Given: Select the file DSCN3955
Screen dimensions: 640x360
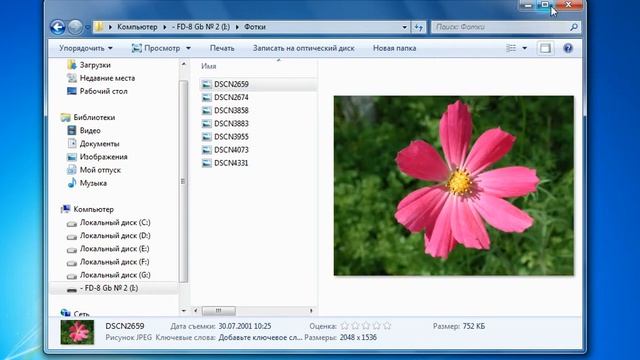Looking at the screenshot, I should tap(231, 137).
